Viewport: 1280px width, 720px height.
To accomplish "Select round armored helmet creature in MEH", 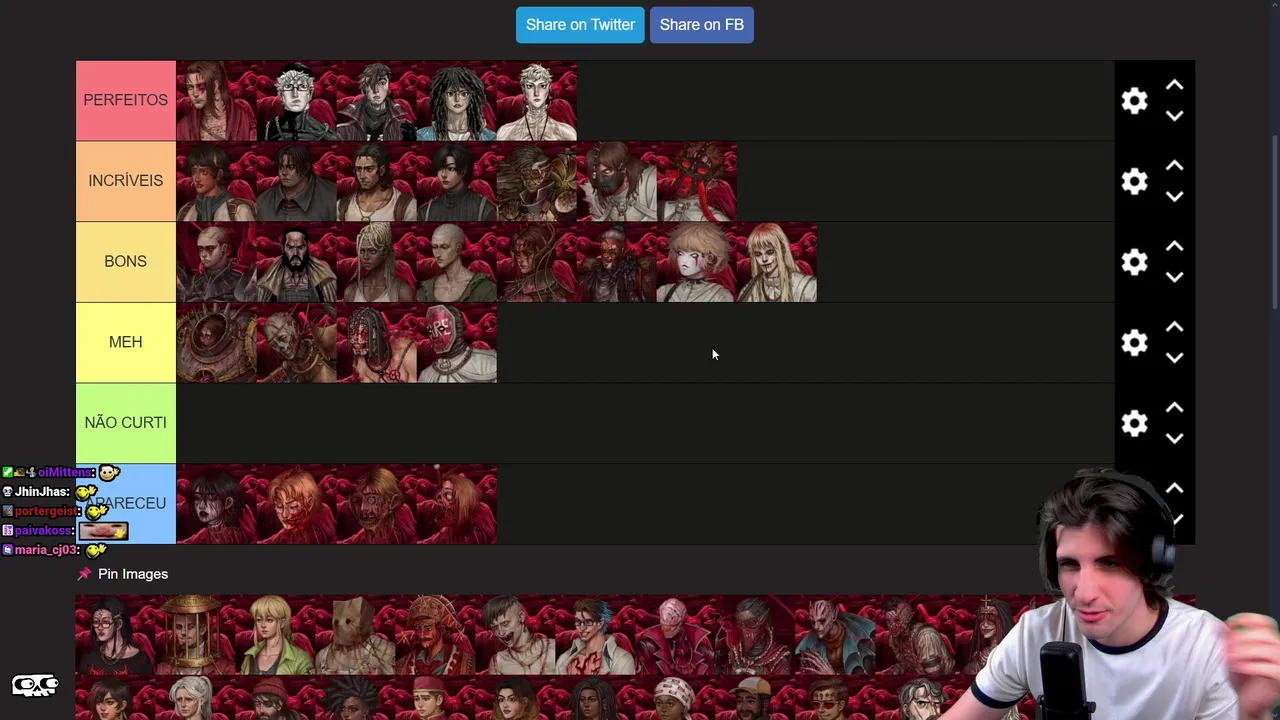I will pos(216,343).
